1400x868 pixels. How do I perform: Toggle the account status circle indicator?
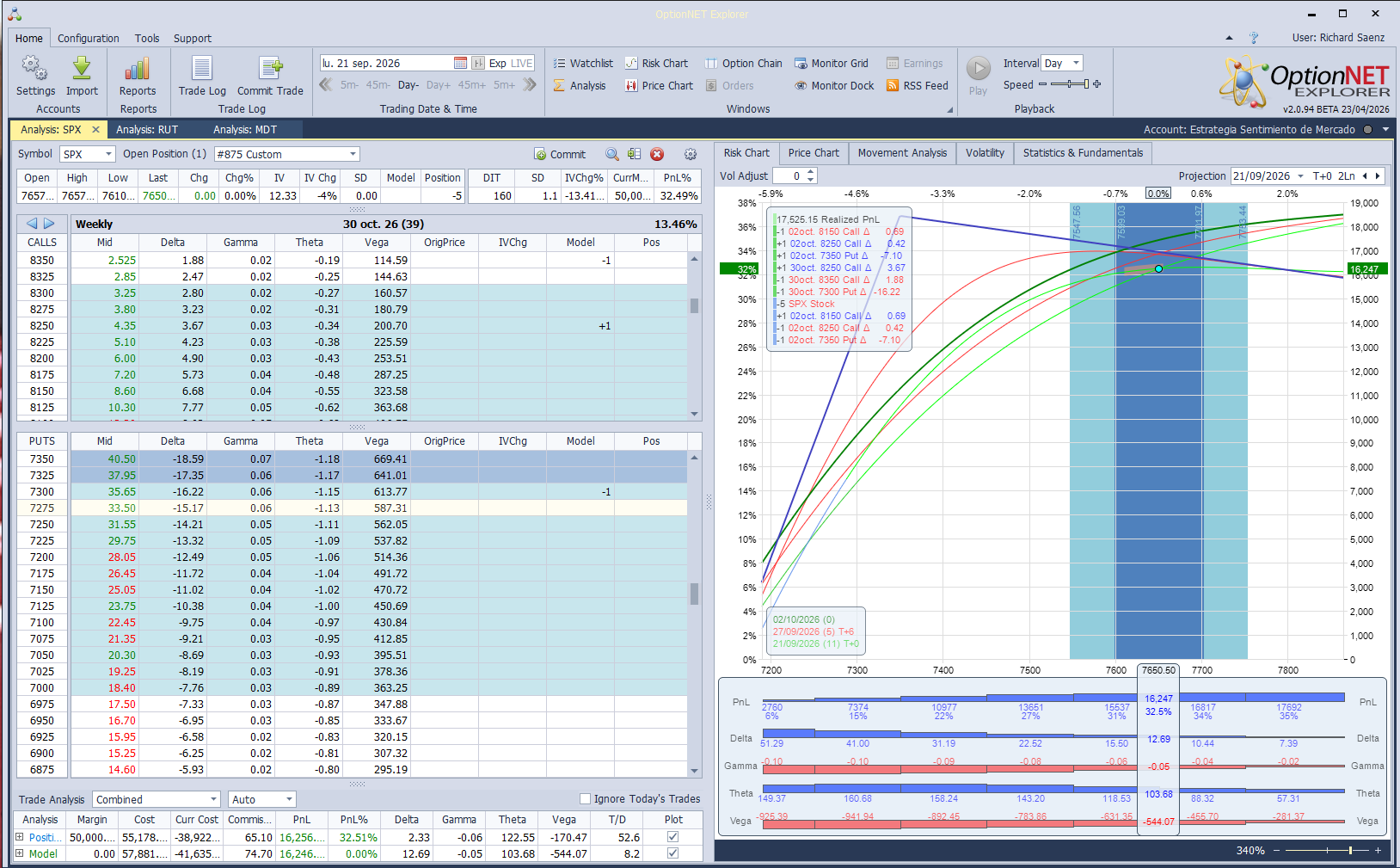(x=1366, y=130)
